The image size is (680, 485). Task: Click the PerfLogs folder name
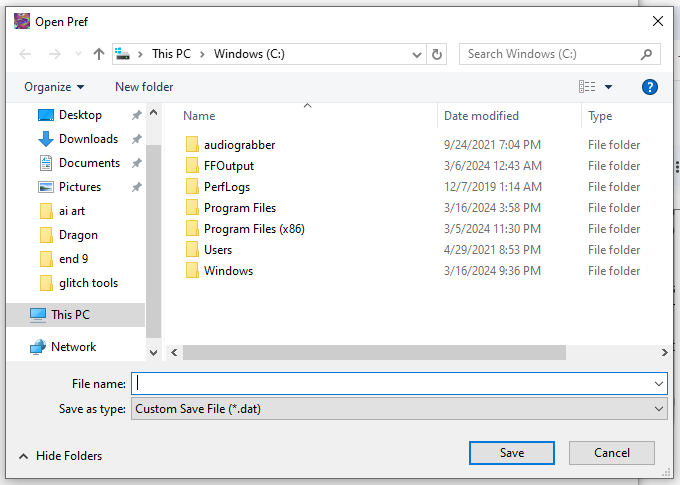pos(227,187)
